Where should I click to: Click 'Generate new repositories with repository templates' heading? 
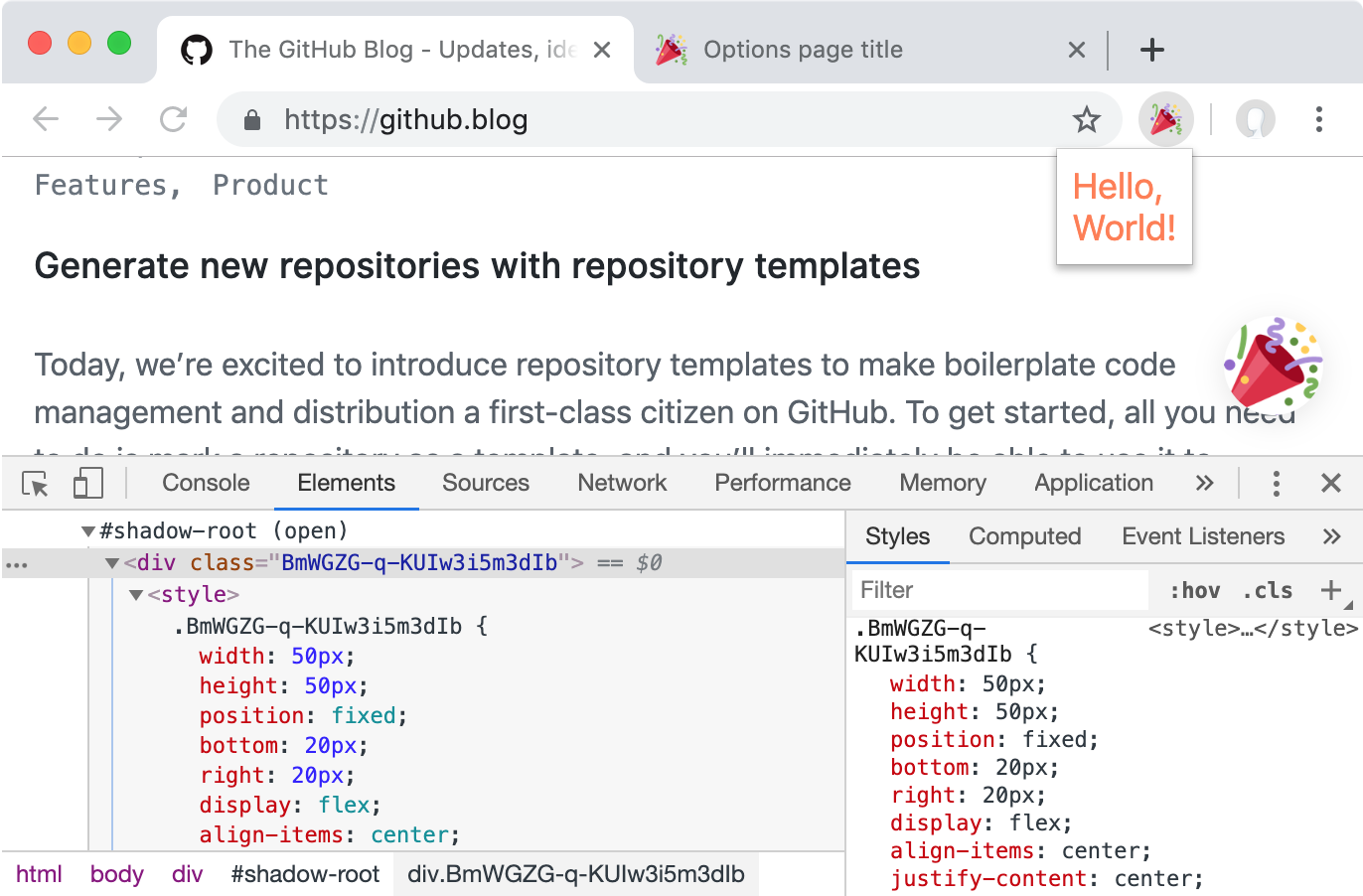tap(477, 266)
